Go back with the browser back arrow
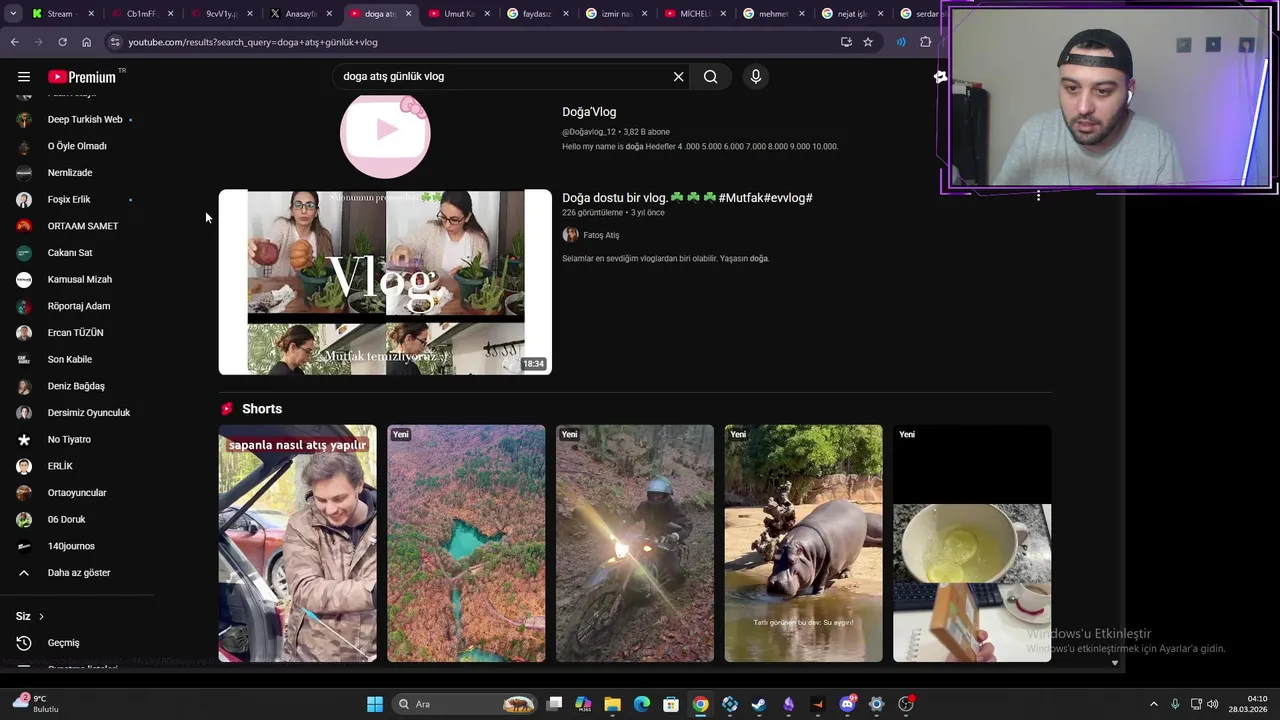The image size is (1280, 720). click(14, 42)
